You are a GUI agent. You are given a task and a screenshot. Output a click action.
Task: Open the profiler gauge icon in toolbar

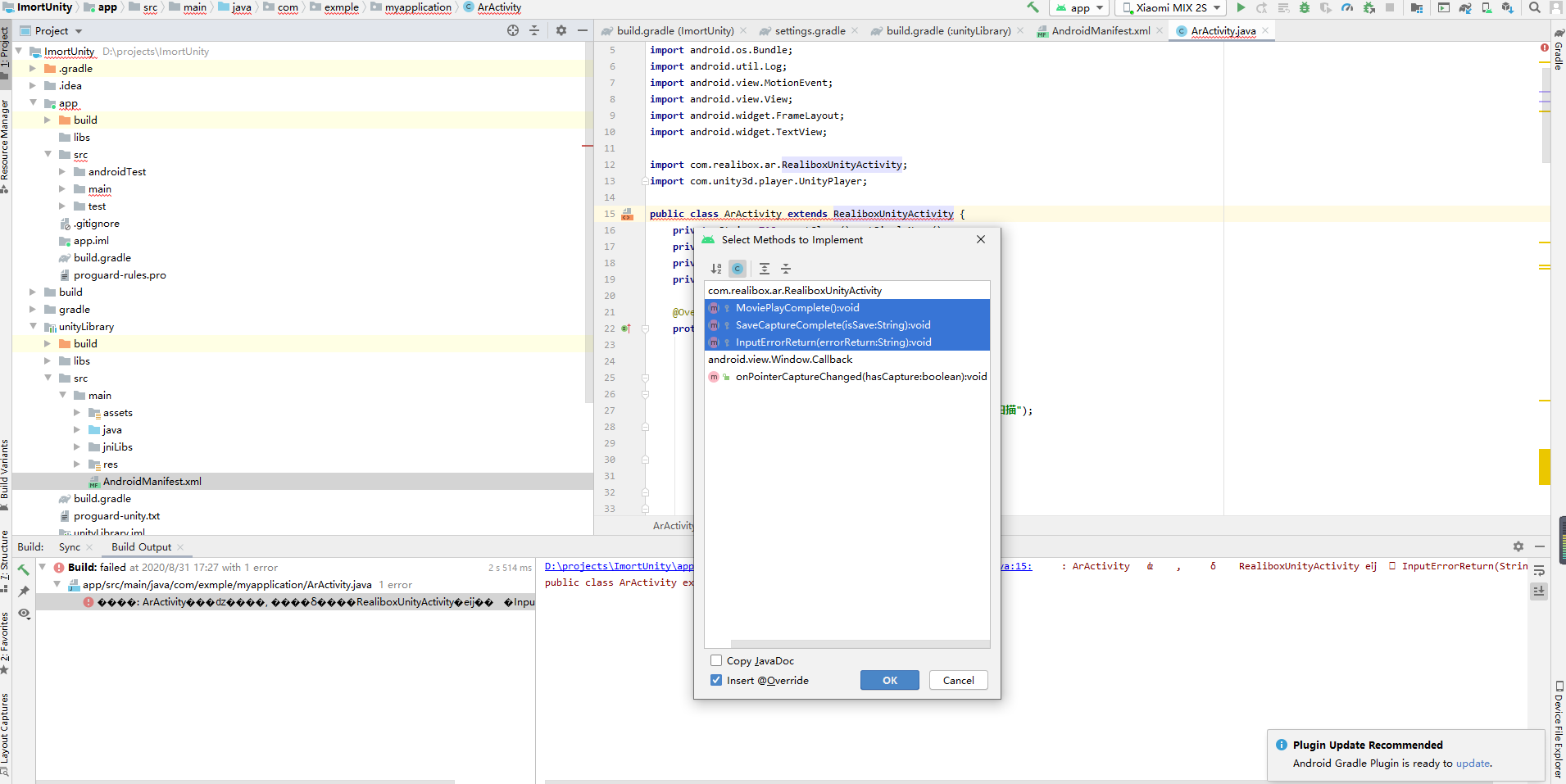[1347, 7]
